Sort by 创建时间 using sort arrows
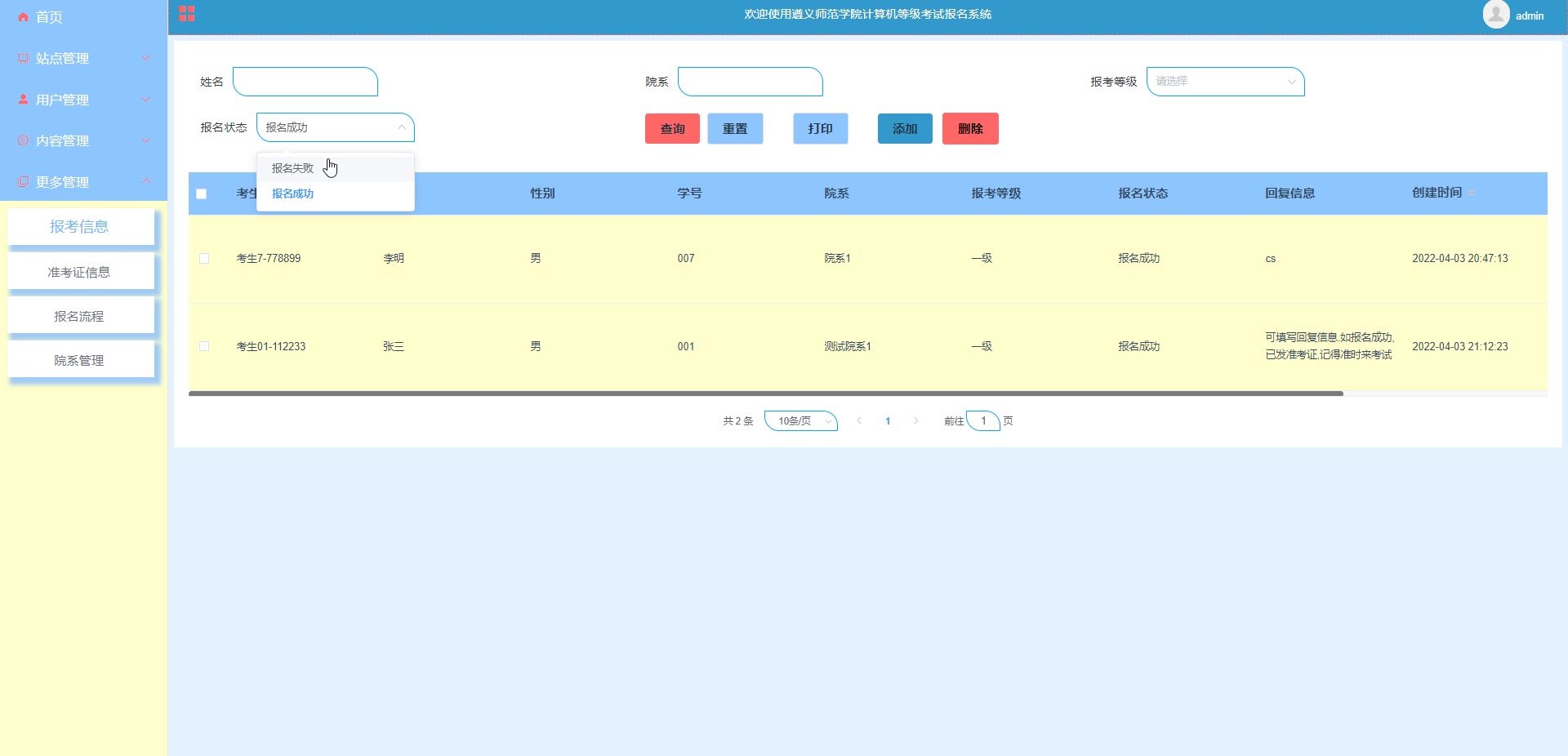This screenshot has height=756, width=1568. (x=1472, y=193)
